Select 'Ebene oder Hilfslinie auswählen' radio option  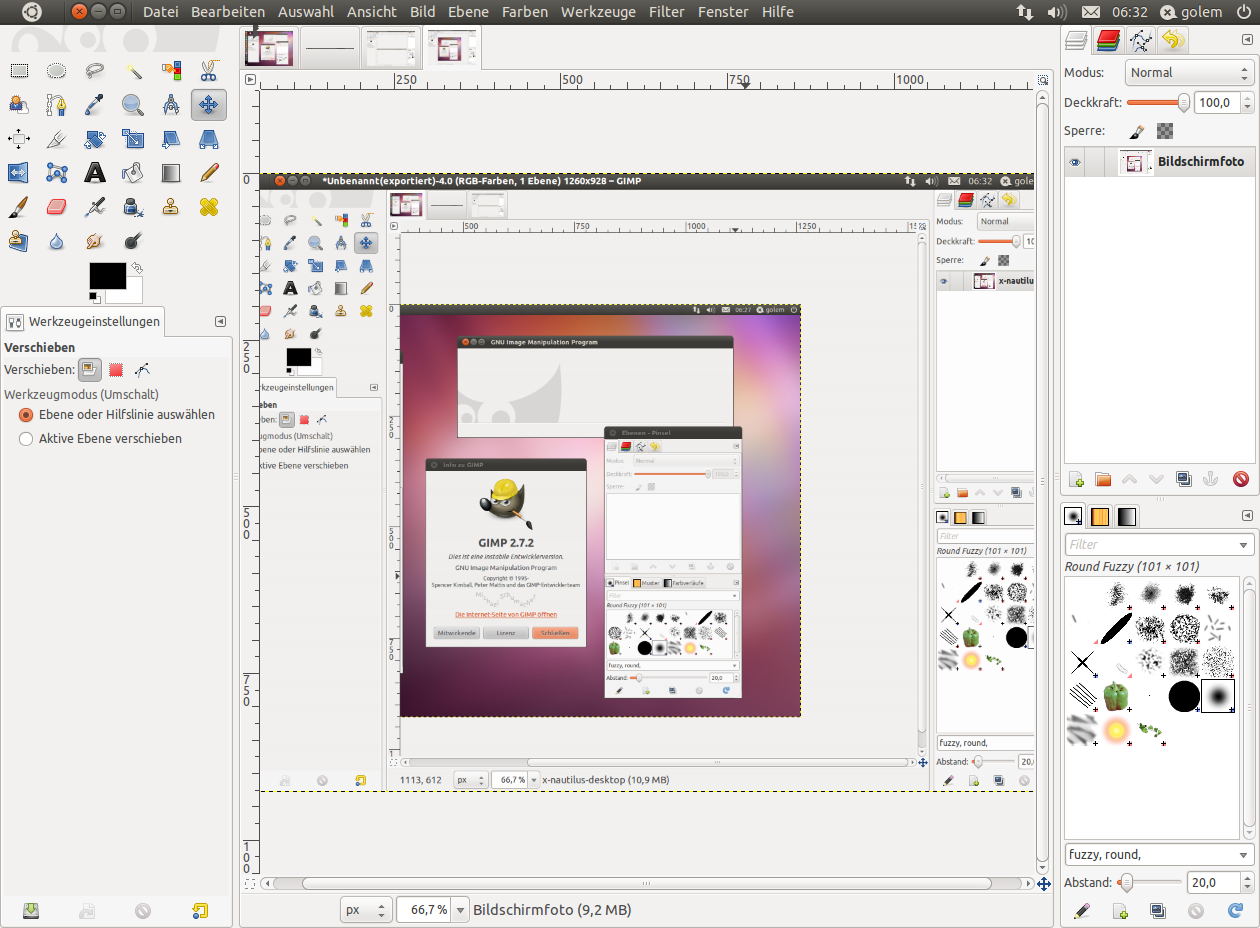pyautogui.click(x=27, y=415)
